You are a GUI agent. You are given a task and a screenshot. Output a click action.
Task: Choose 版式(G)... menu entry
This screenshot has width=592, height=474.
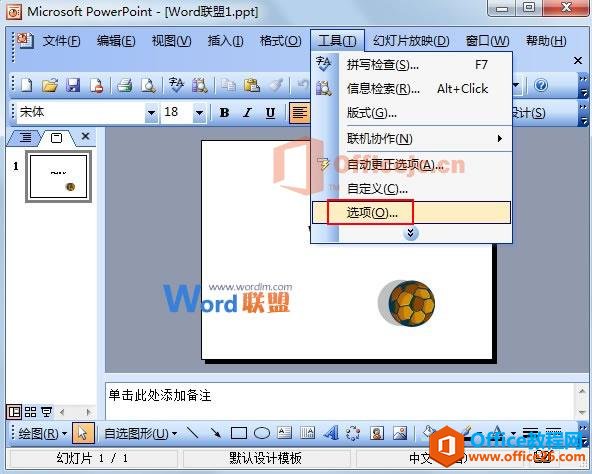click(x=411, y=113)
